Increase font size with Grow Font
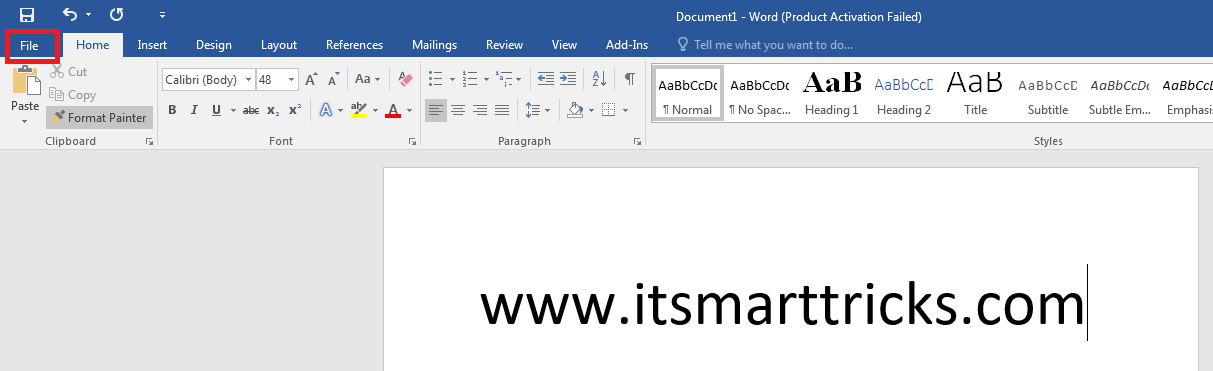The height and width of the screenshot is (371, 1213). tap(311, 79)
